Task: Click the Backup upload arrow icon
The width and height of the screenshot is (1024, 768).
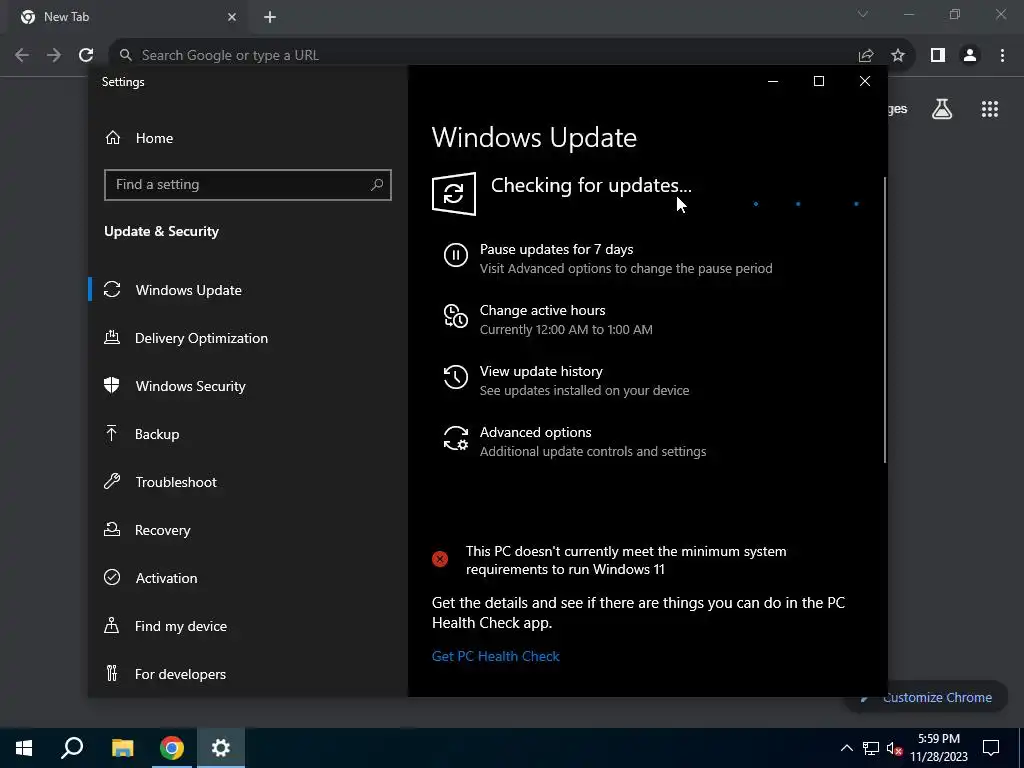Action: tap(112, 434)
